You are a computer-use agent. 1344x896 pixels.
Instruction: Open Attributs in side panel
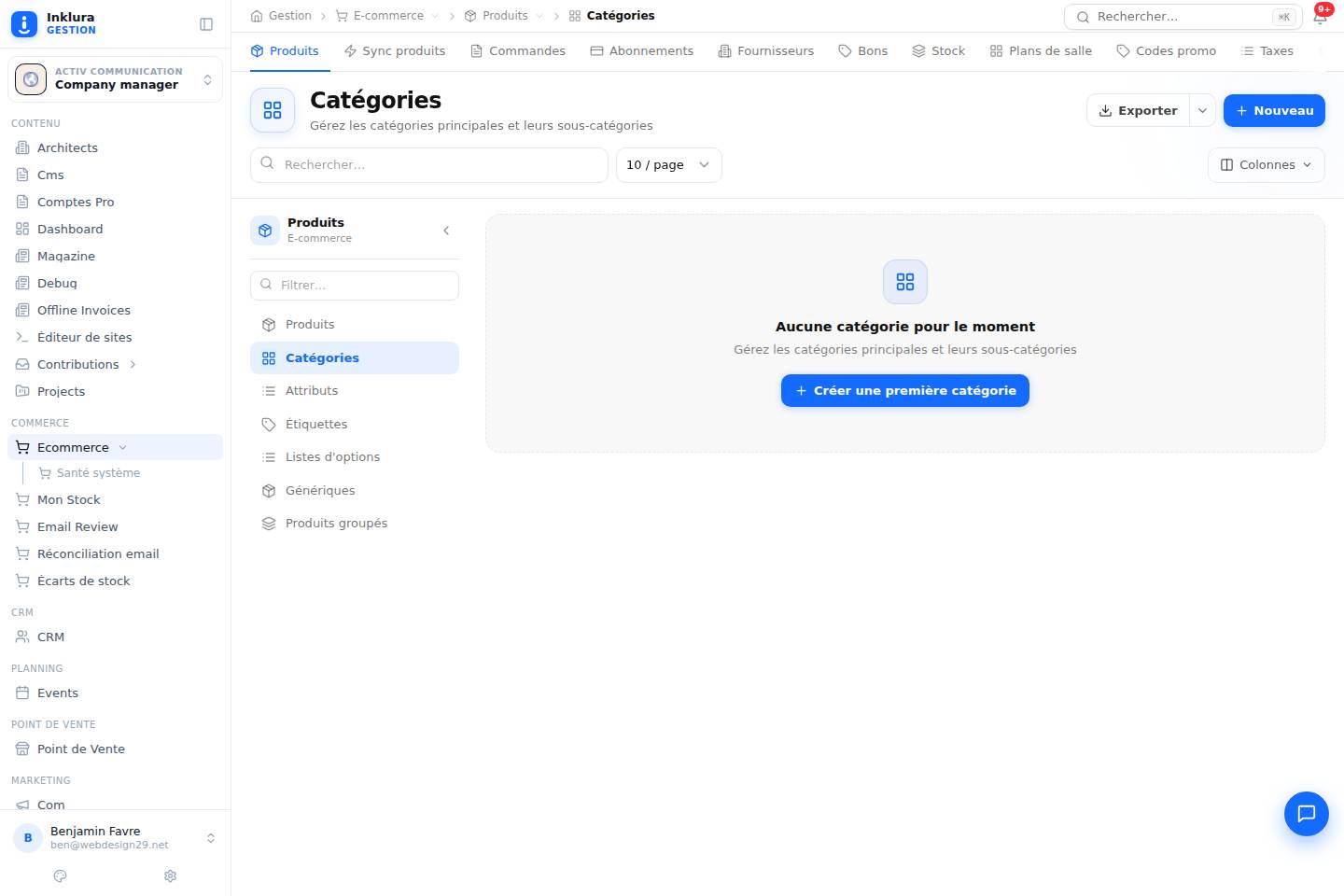pyautogui.click(x=355, y=391)
